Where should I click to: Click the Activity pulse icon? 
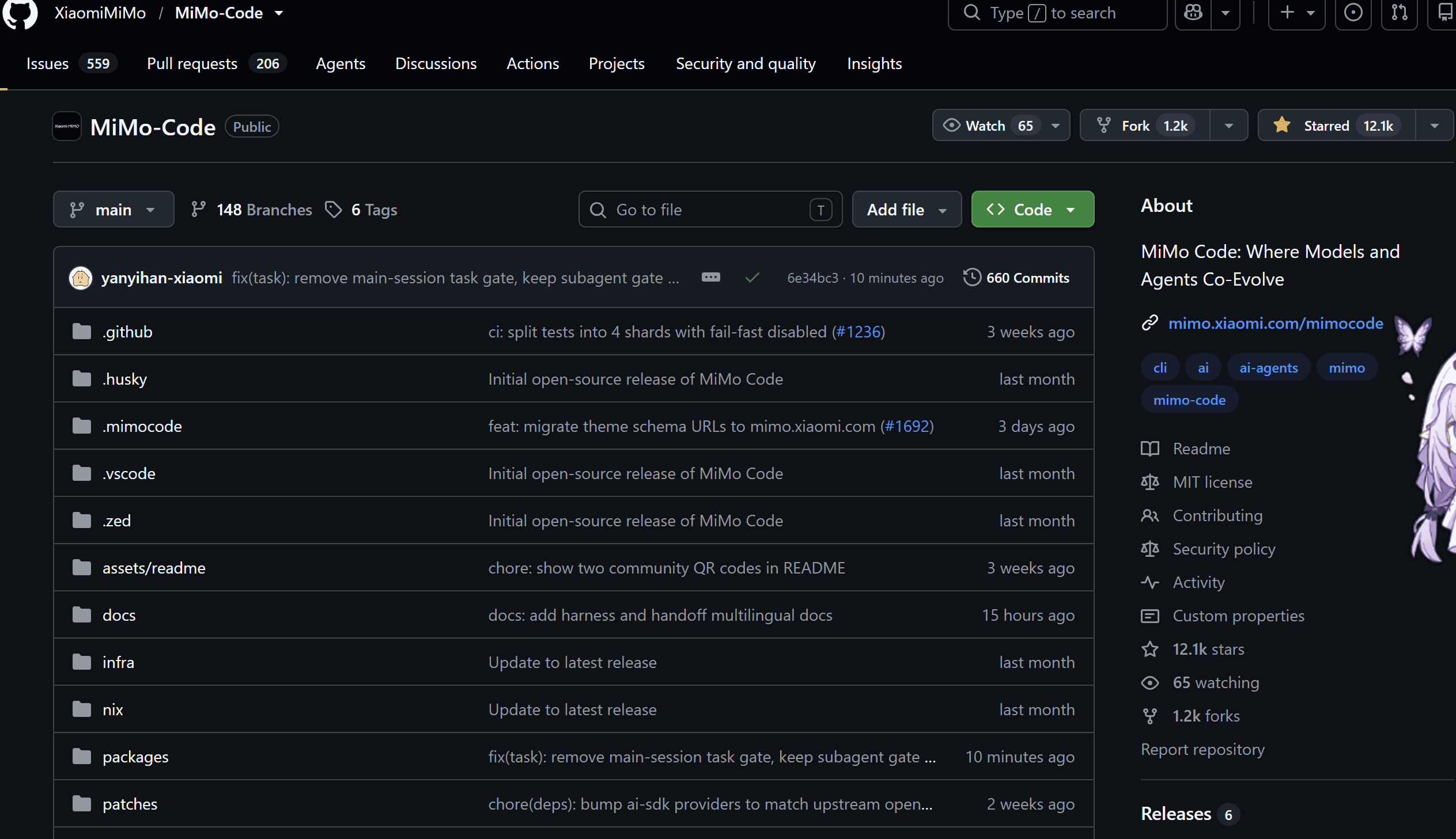point(1150,582)
